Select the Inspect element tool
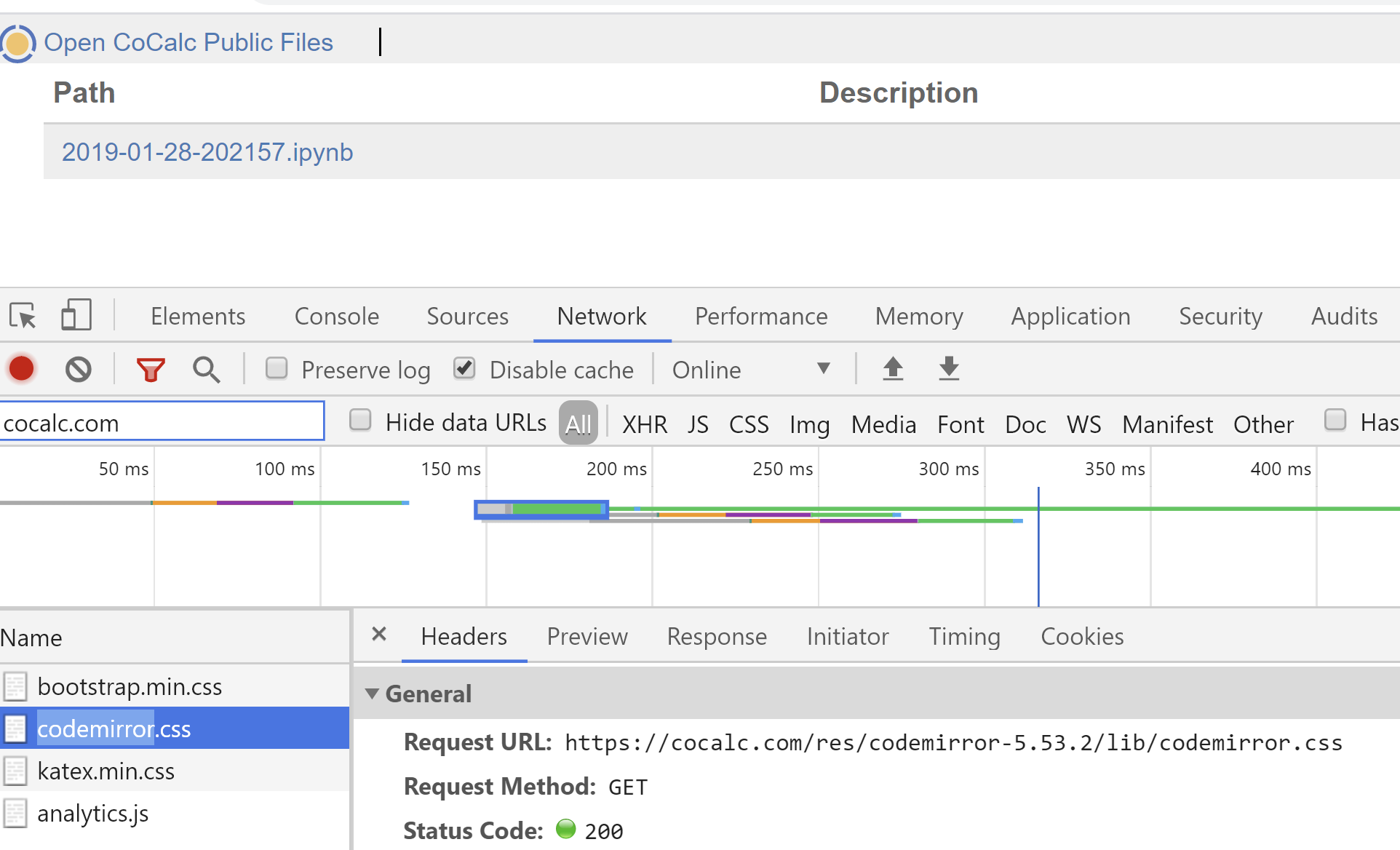 tap(22, 316)
